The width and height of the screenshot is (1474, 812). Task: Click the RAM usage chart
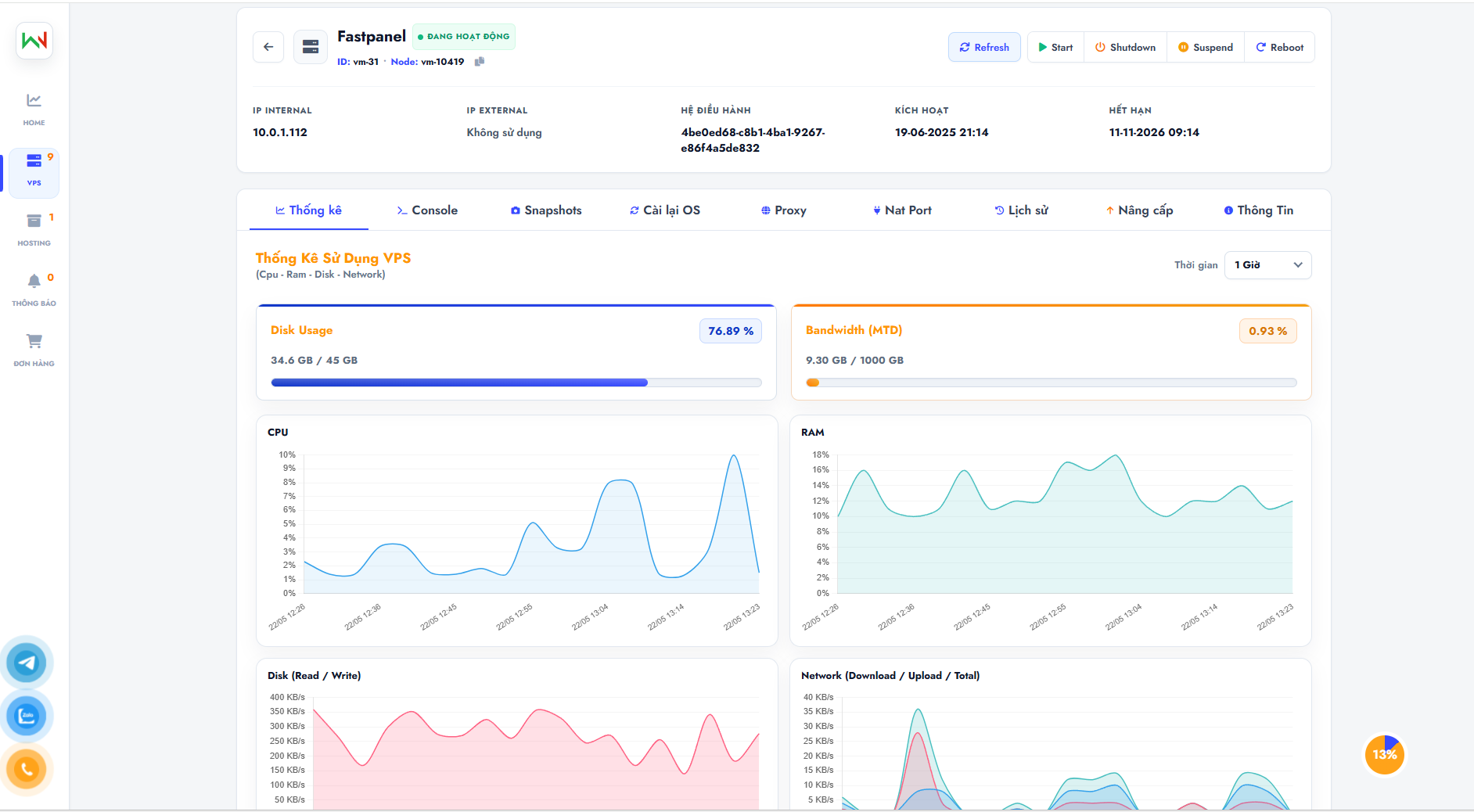[x=1051, y=531]
